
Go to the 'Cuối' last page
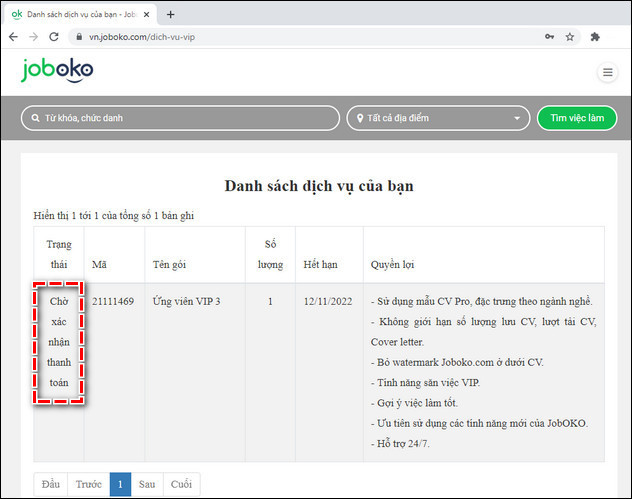pos(181,485)
